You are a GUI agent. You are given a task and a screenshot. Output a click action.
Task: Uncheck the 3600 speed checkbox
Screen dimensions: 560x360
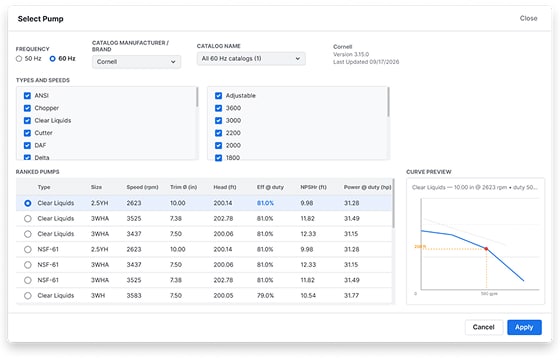tap(219, 108)
